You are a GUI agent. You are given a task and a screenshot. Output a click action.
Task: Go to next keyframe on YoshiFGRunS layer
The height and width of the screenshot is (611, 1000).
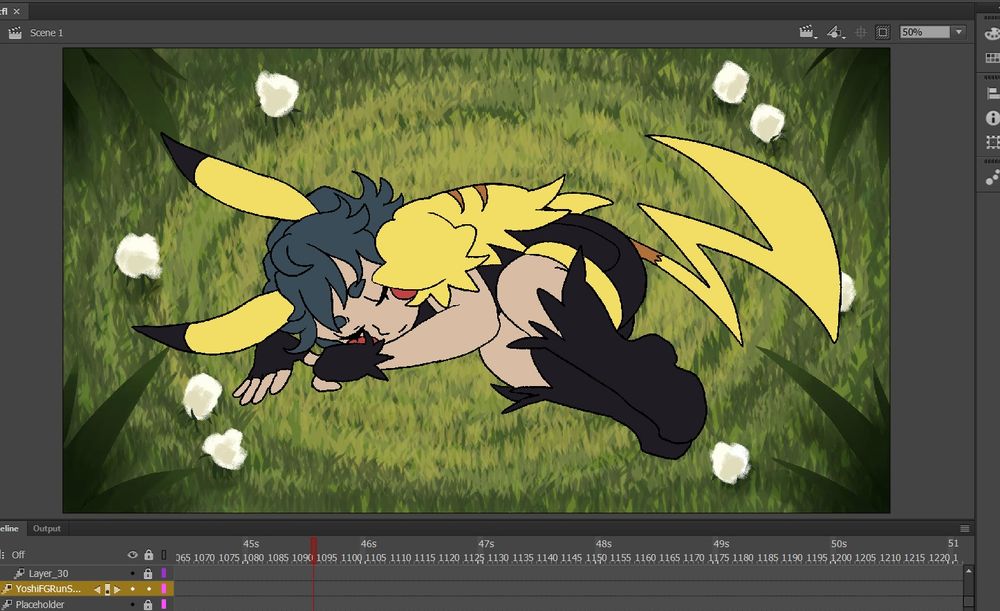coord(117,589)
